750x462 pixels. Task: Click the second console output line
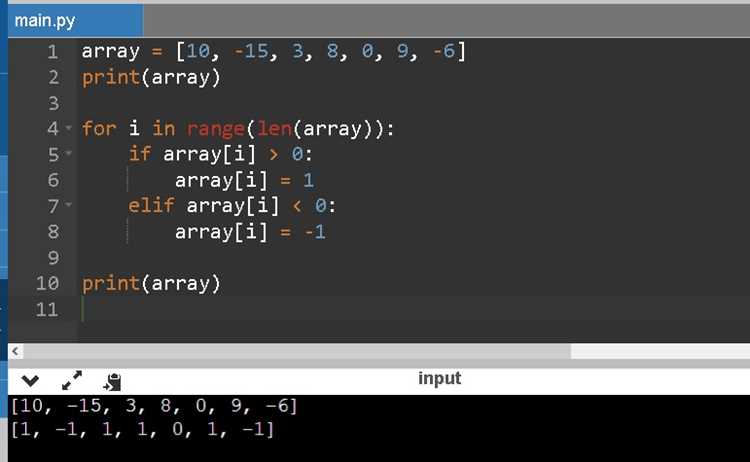tap(142, 429)
